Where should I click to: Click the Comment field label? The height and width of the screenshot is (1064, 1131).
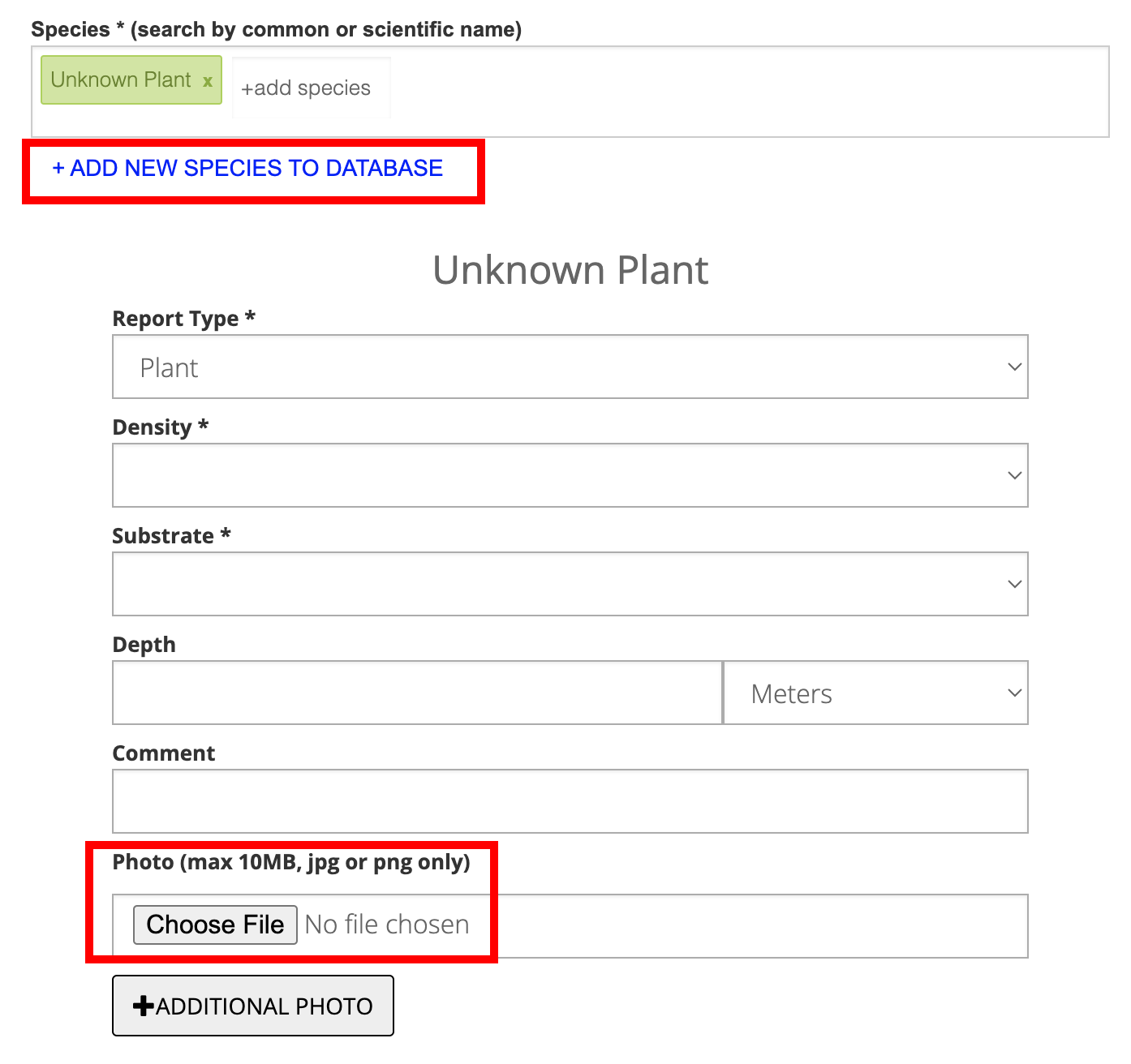[x=164, y=753]
